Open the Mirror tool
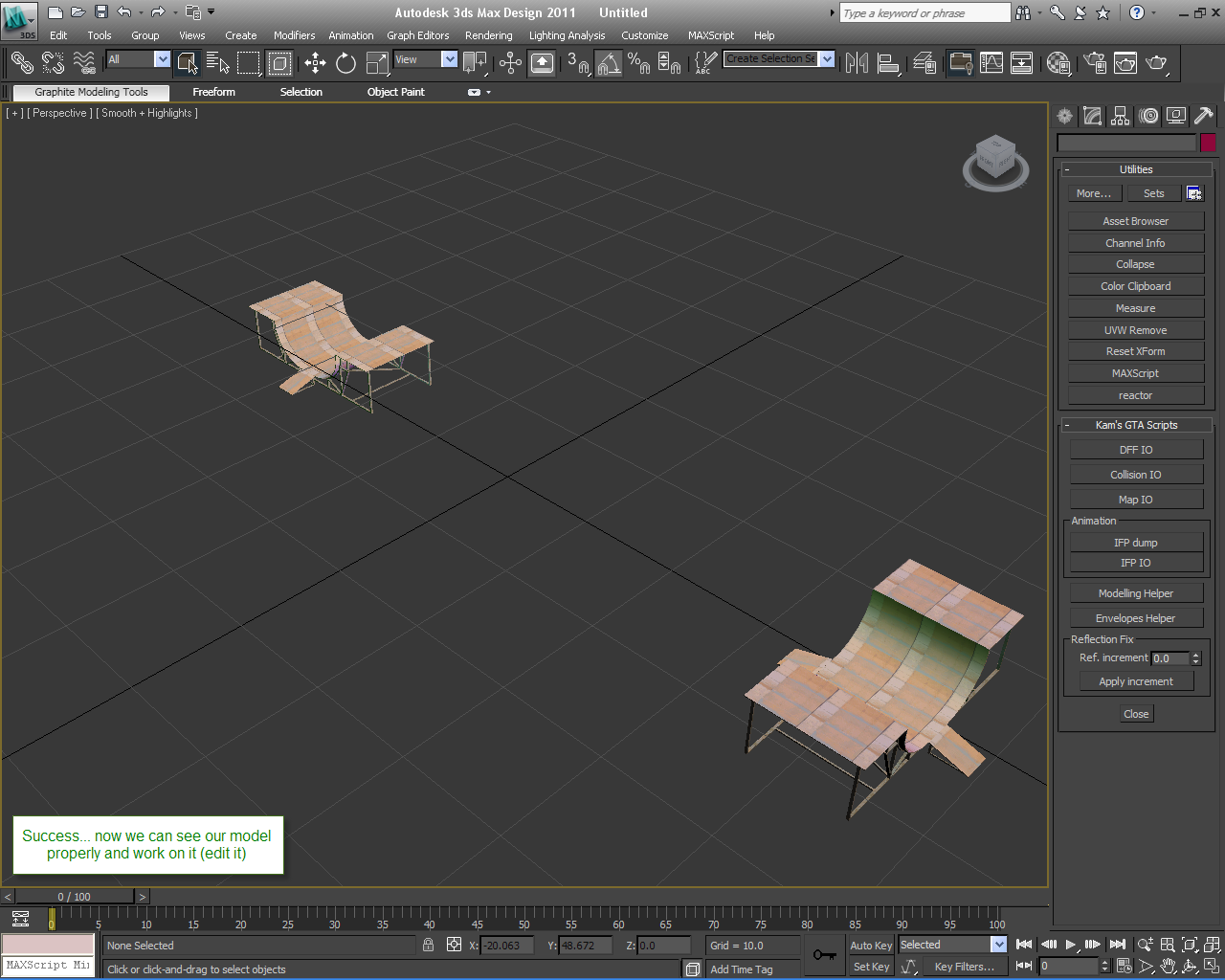Screen dimensions: 1225x980 [x=857, y=63]
